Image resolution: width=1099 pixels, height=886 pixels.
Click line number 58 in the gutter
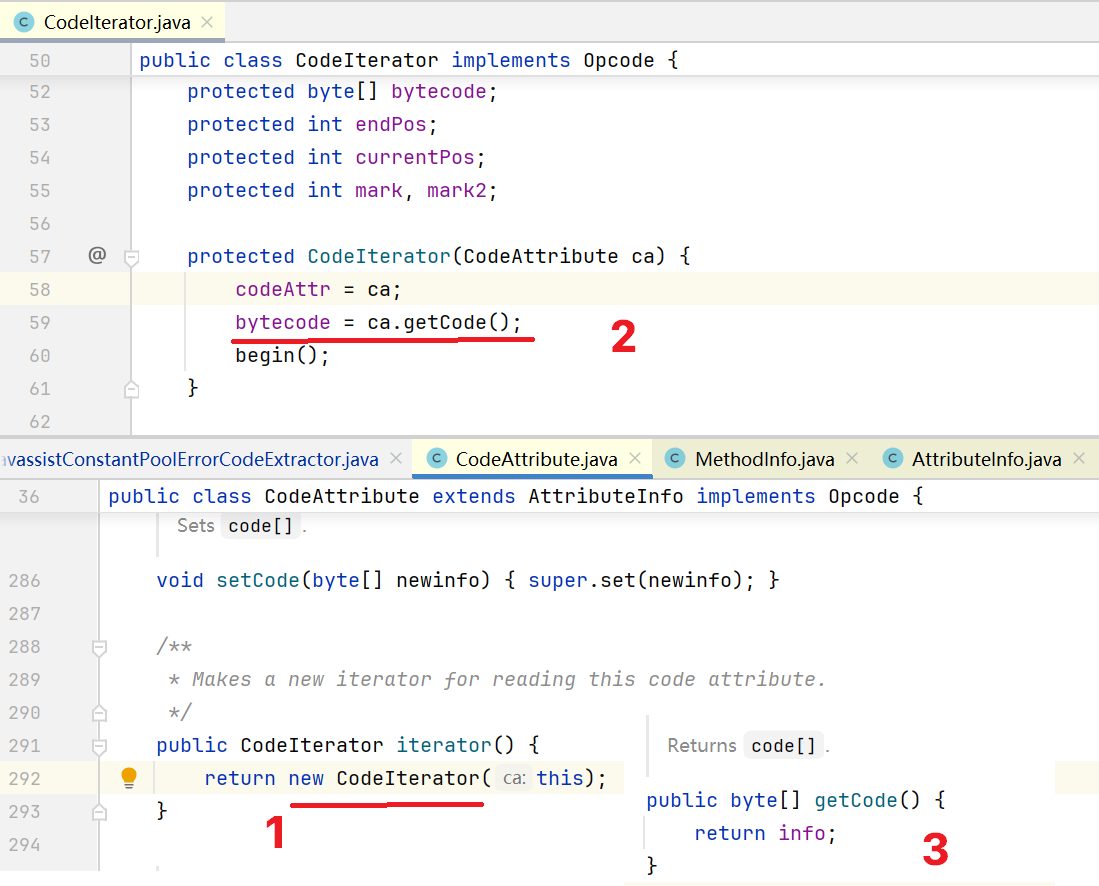point(40,289)
